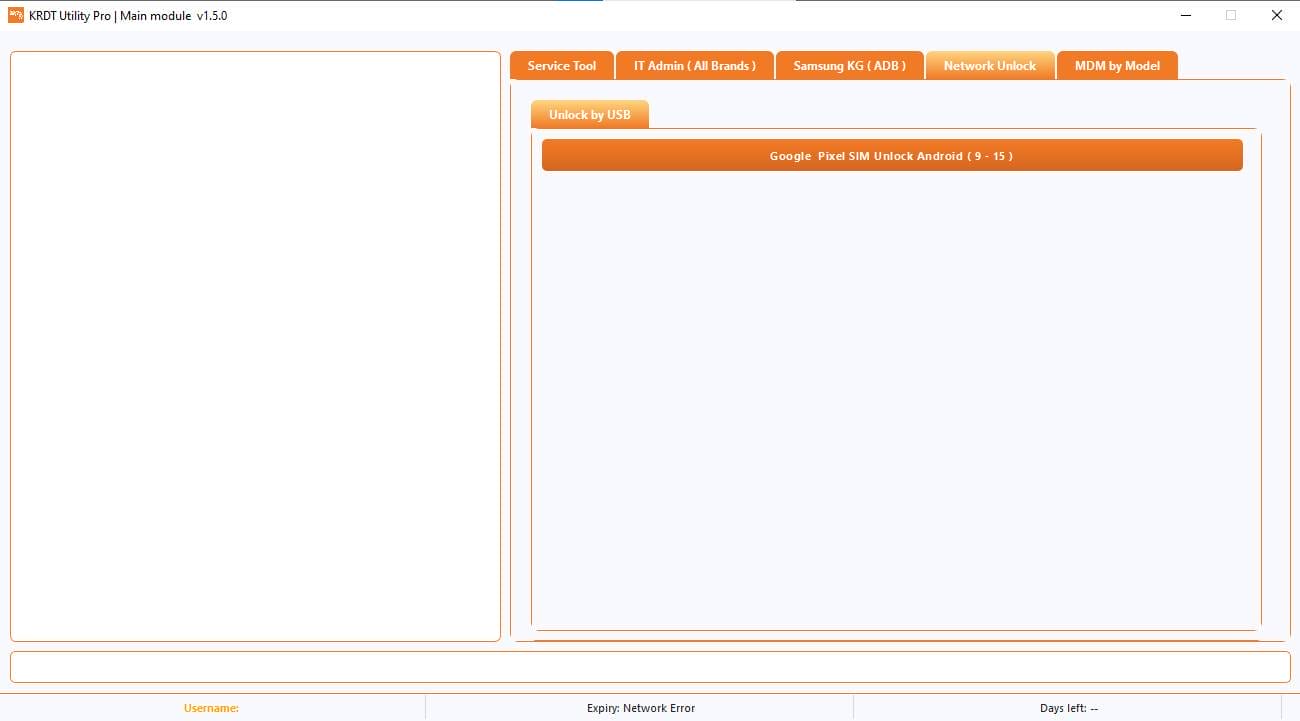Close the KRDT Utility Pro window
This screenshot has height=721, width=1300.
(1277, 16)
